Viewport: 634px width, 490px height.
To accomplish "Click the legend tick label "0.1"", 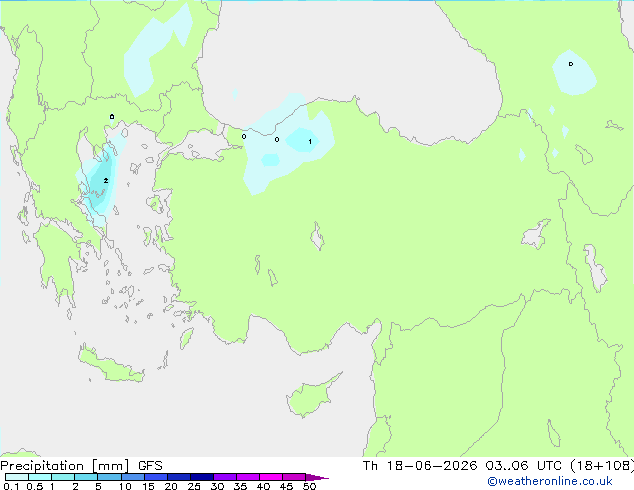I will (11, 486).
